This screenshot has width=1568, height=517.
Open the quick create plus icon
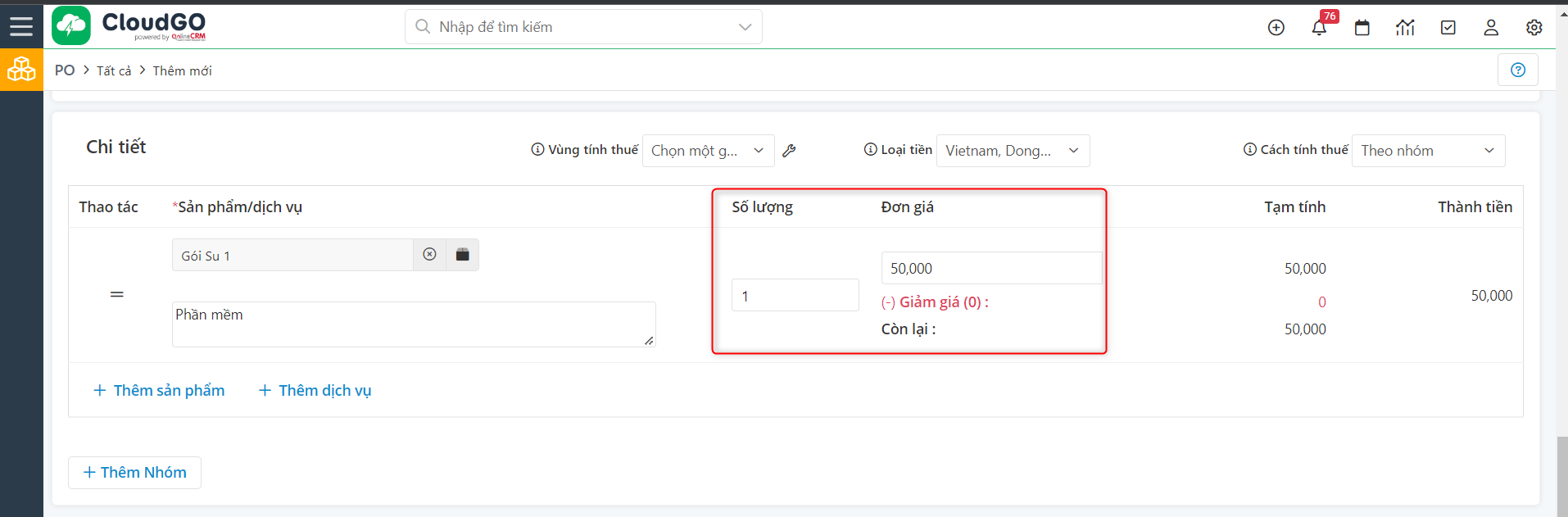coord(1276,28)
